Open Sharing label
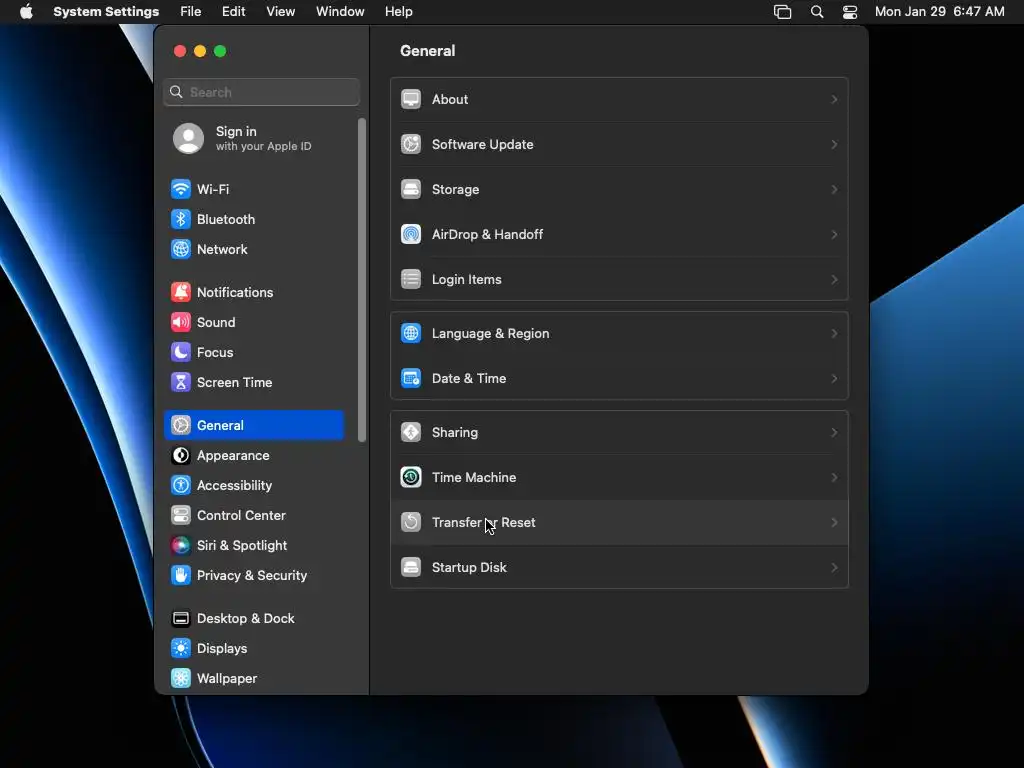 coord(455,433)
